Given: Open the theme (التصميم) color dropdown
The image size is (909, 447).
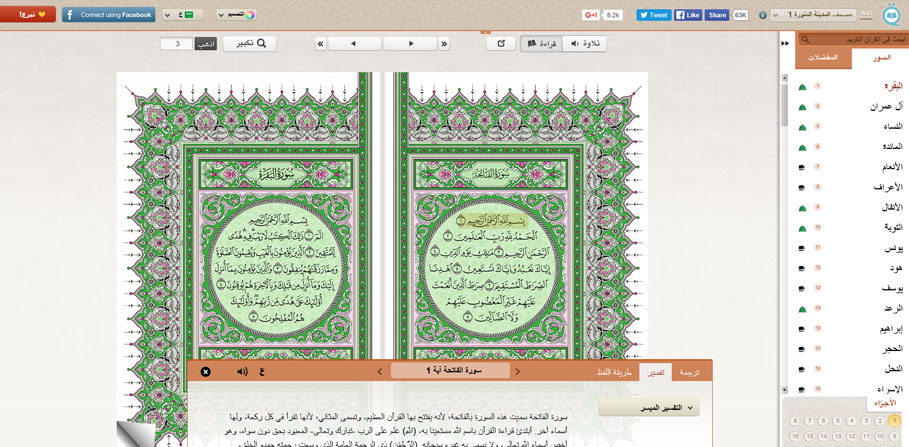Looking at the screenshot, I should point(236,15).
